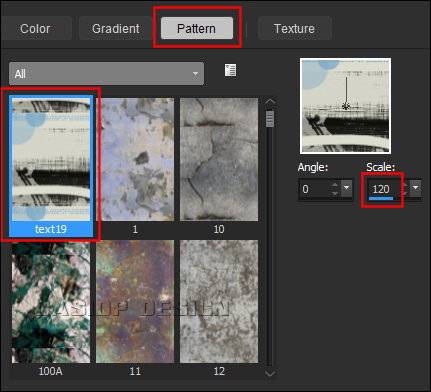Select pattern thumbnail labeled 1
This screenshot has height=392, width=431.
tap(135, 166)
